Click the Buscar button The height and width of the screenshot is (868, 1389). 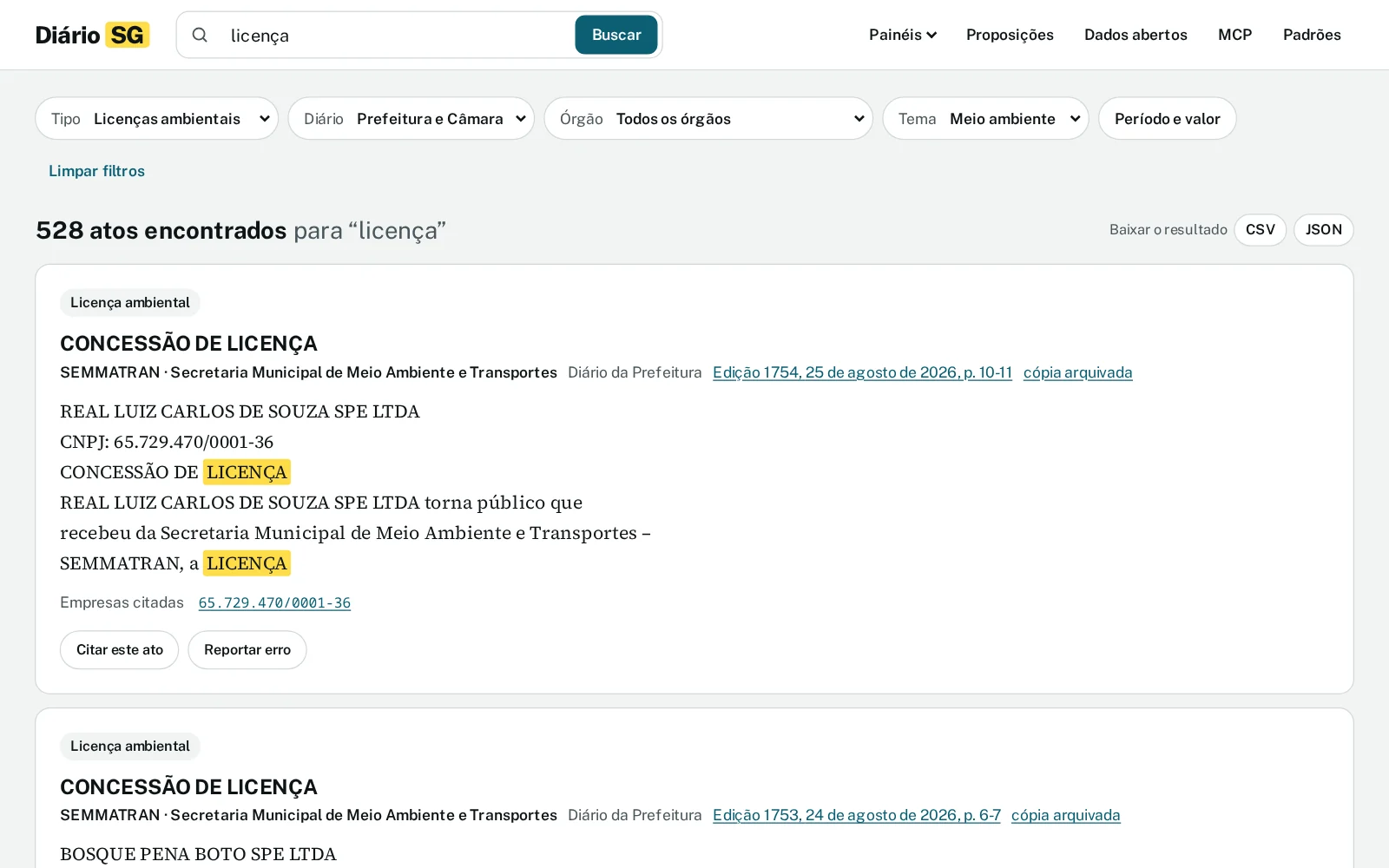pos(616,35)
